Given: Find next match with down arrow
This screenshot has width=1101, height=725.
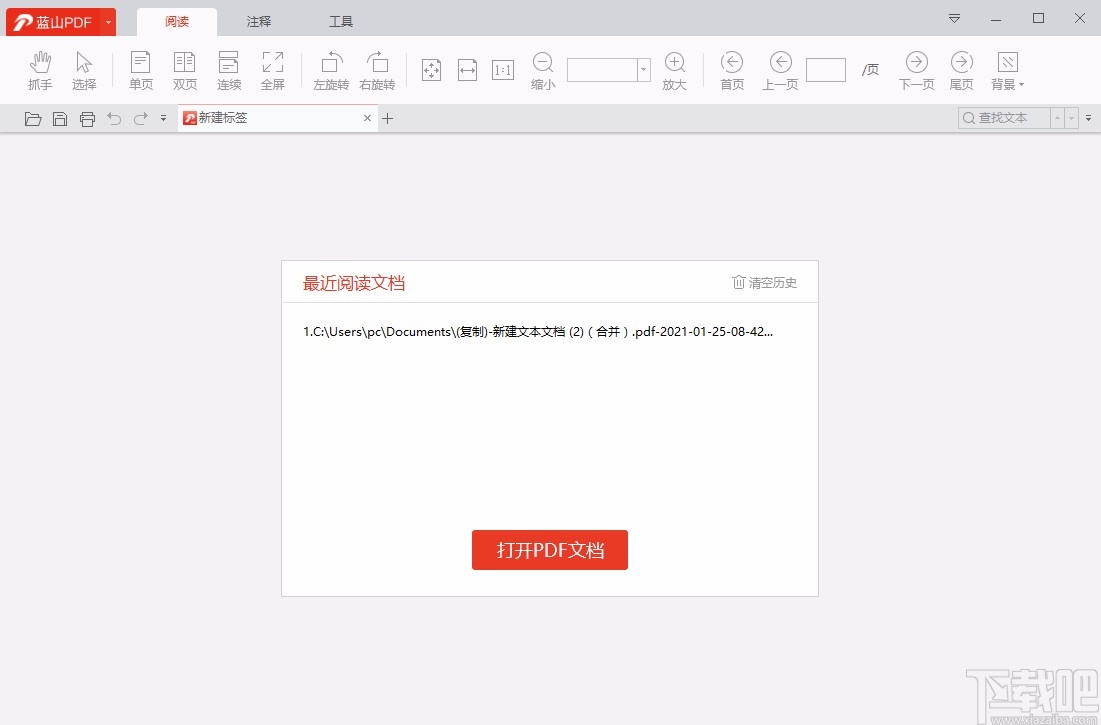Looking at the screenshot, I should pyautogui.click(x=1072, y=118).
